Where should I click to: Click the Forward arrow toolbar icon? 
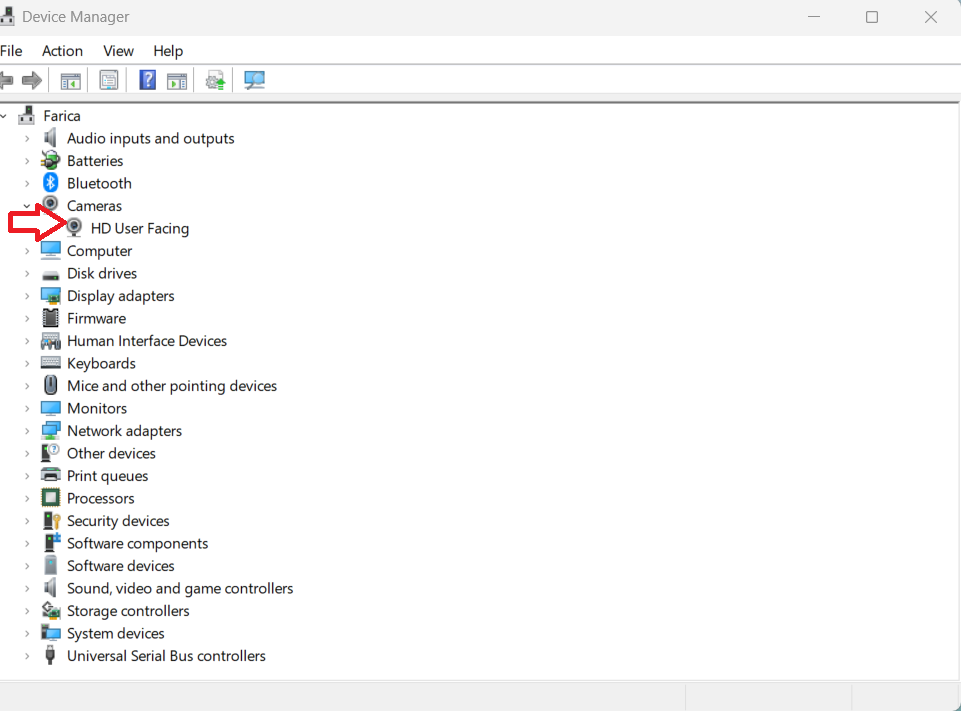pos(32,80)
